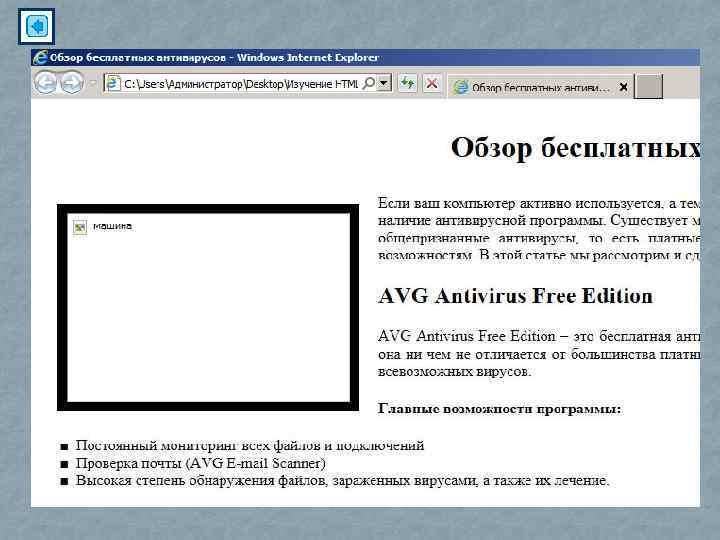Refresh the page with the green arrows button
This screenshot has width=720, height=540.
coord(407,84)
